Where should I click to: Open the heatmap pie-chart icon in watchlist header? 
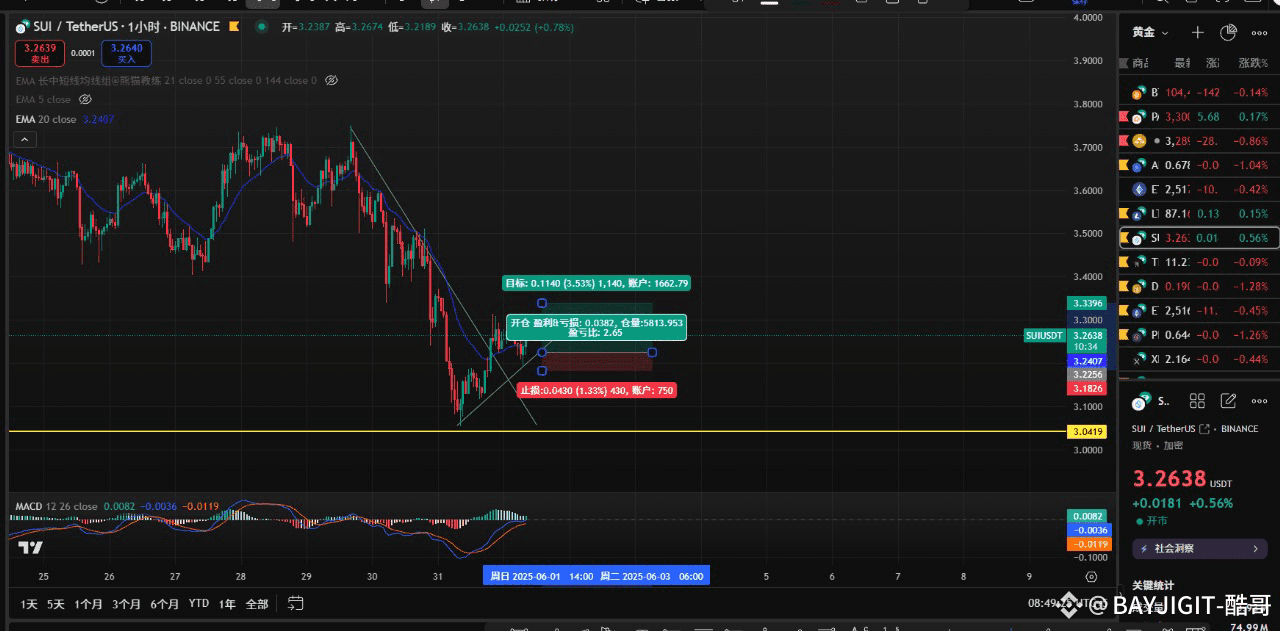(x=1228, y=32)
